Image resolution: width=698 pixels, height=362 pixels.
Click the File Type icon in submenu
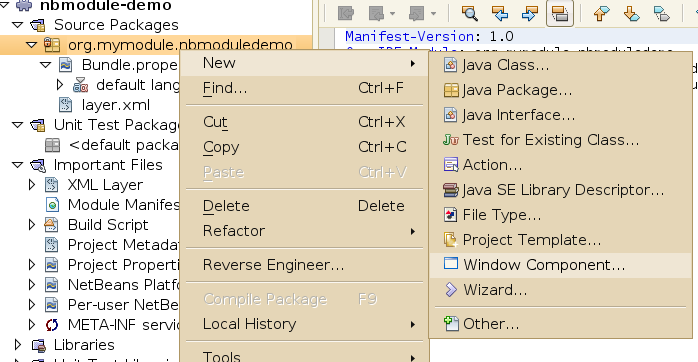pyautogui.click(x=450, y=215)
